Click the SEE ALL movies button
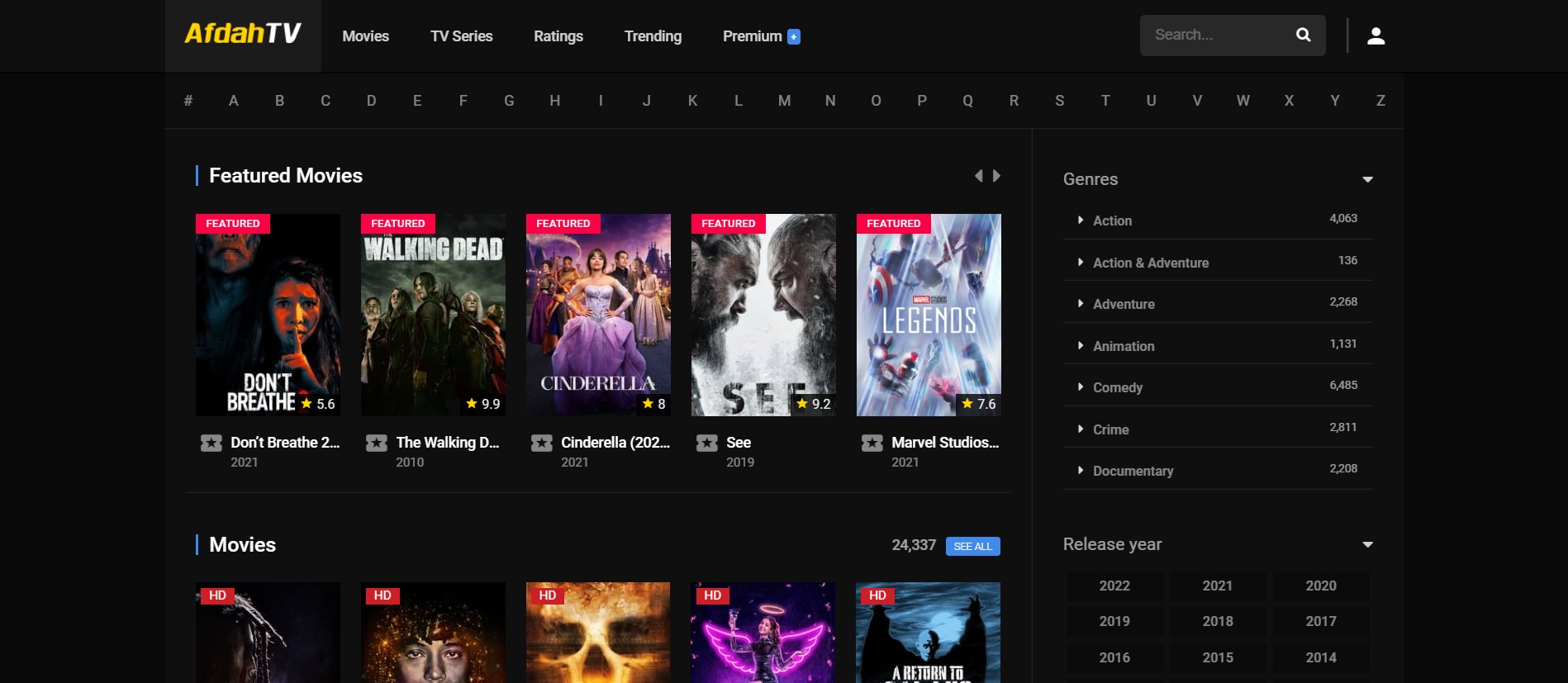 972,546
